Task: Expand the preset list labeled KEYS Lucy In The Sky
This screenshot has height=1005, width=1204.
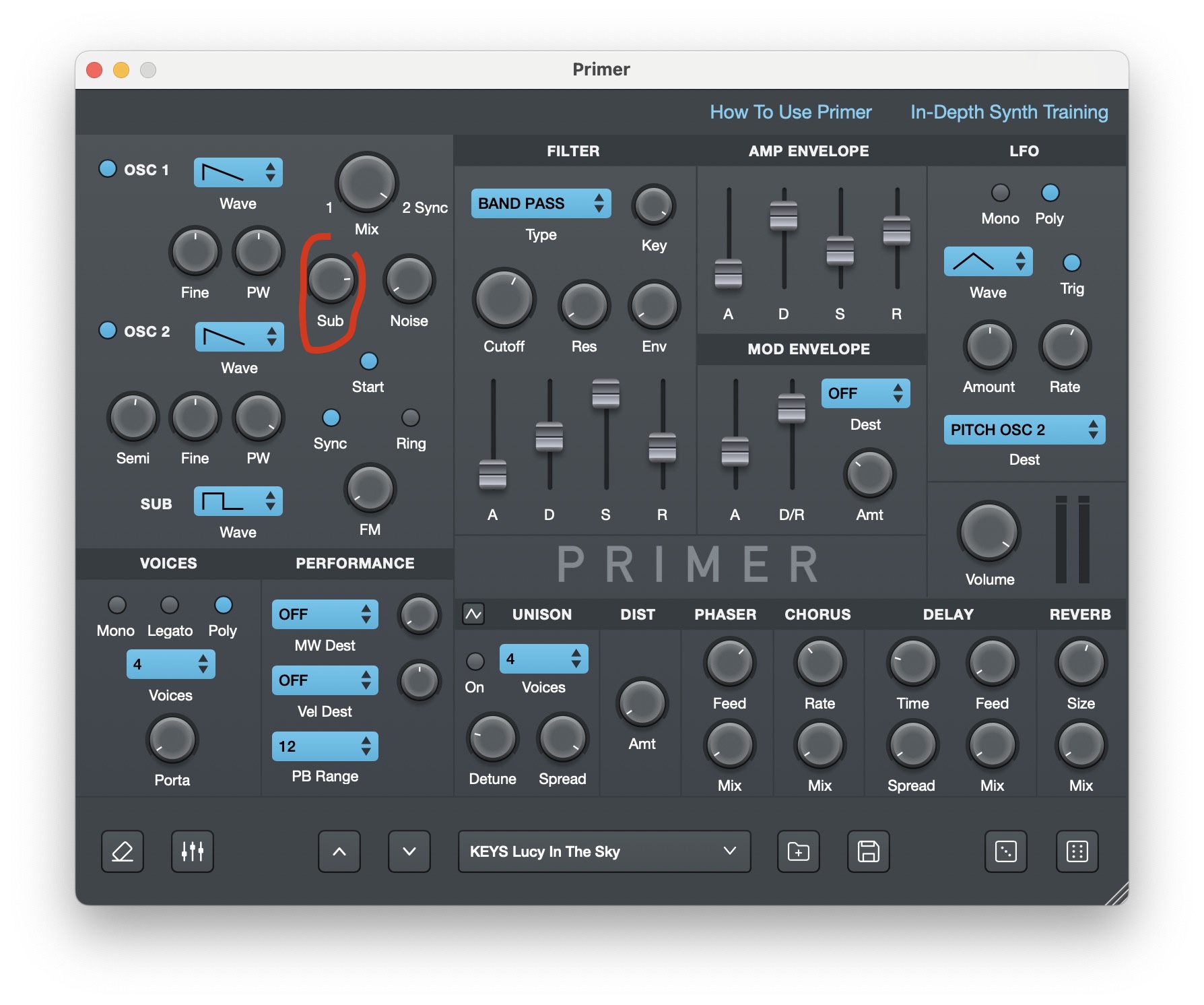Action: (x=603, y=851)
